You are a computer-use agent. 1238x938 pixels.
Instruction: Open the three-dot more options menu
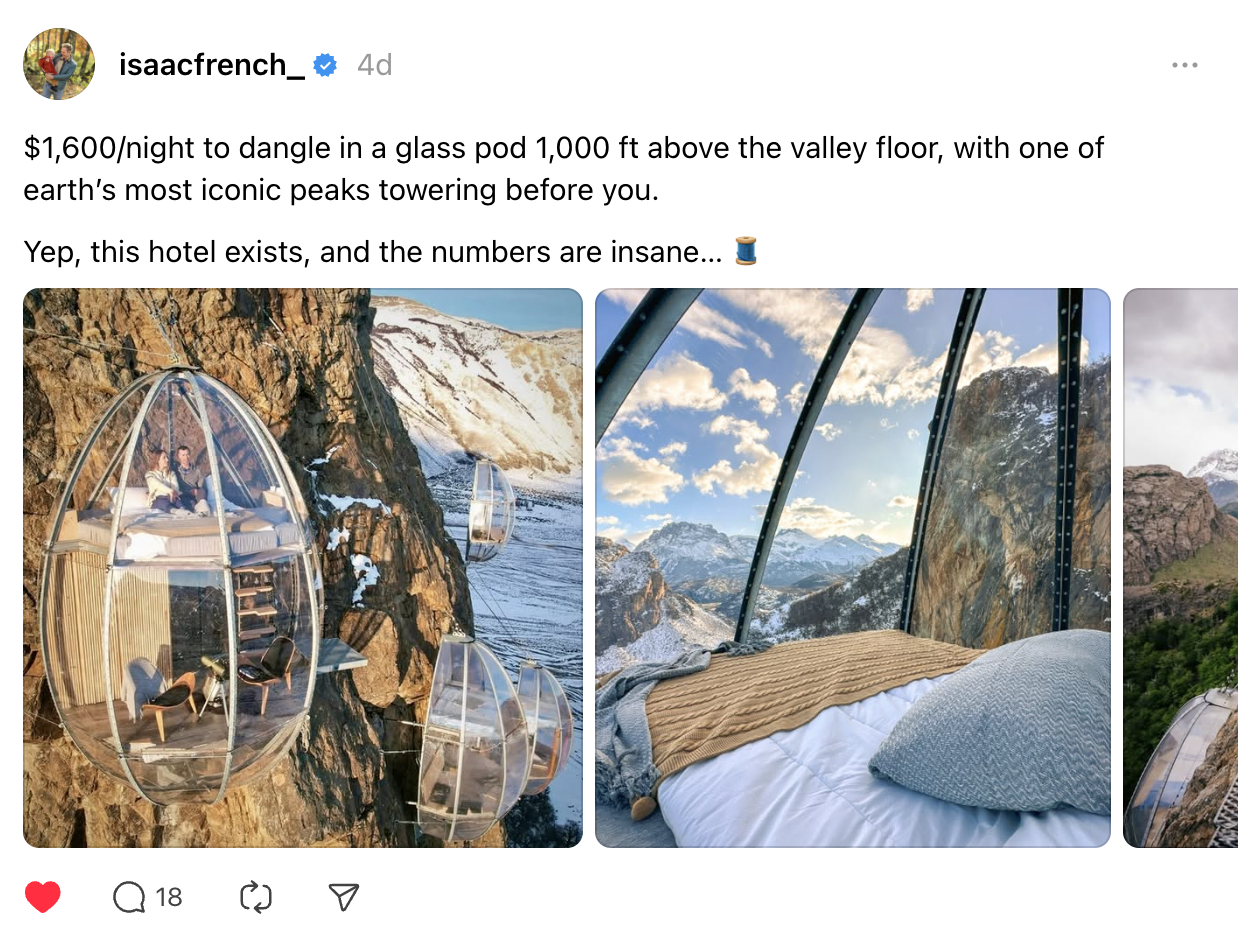1184,65
